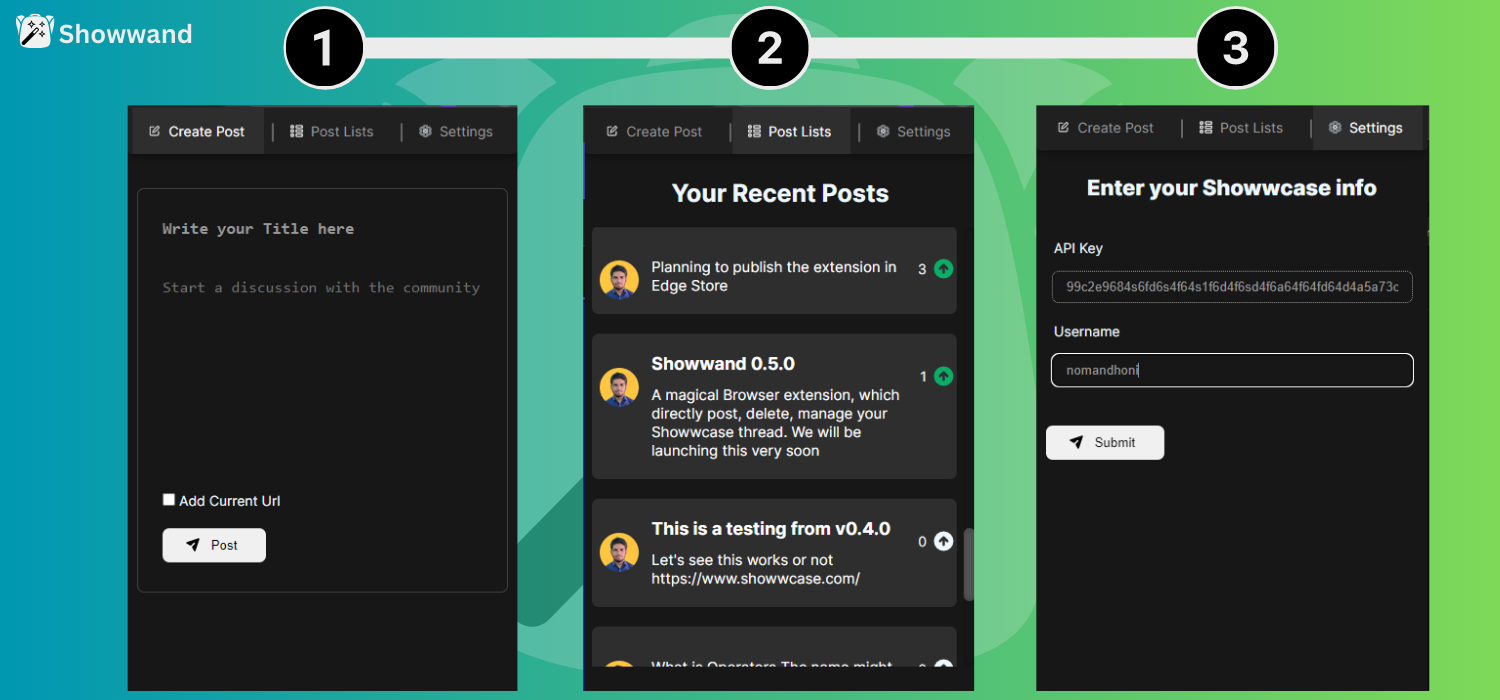Click step 2 on the progress indicator
This screenshot has height=700, width=1500.
pos(770,47)
